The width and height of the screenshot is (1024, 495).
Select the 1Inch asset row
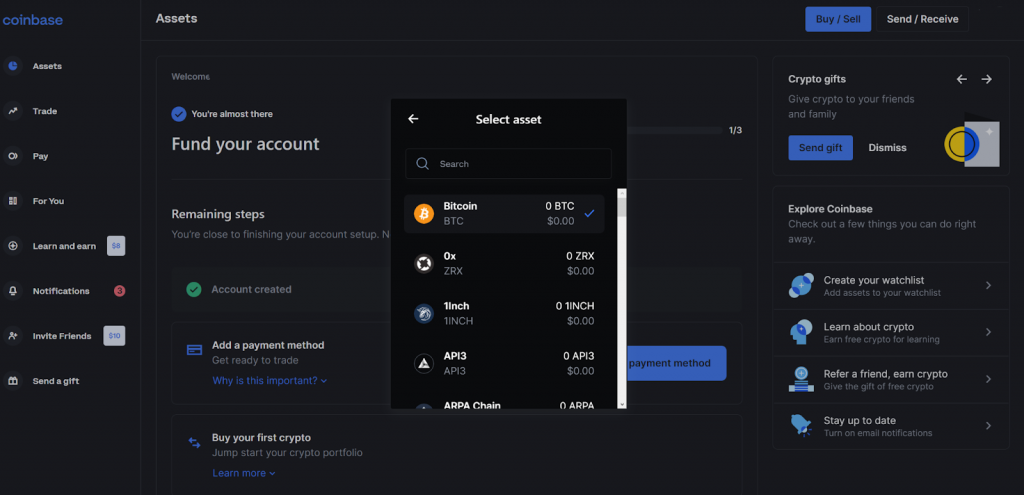click(504, 313)
